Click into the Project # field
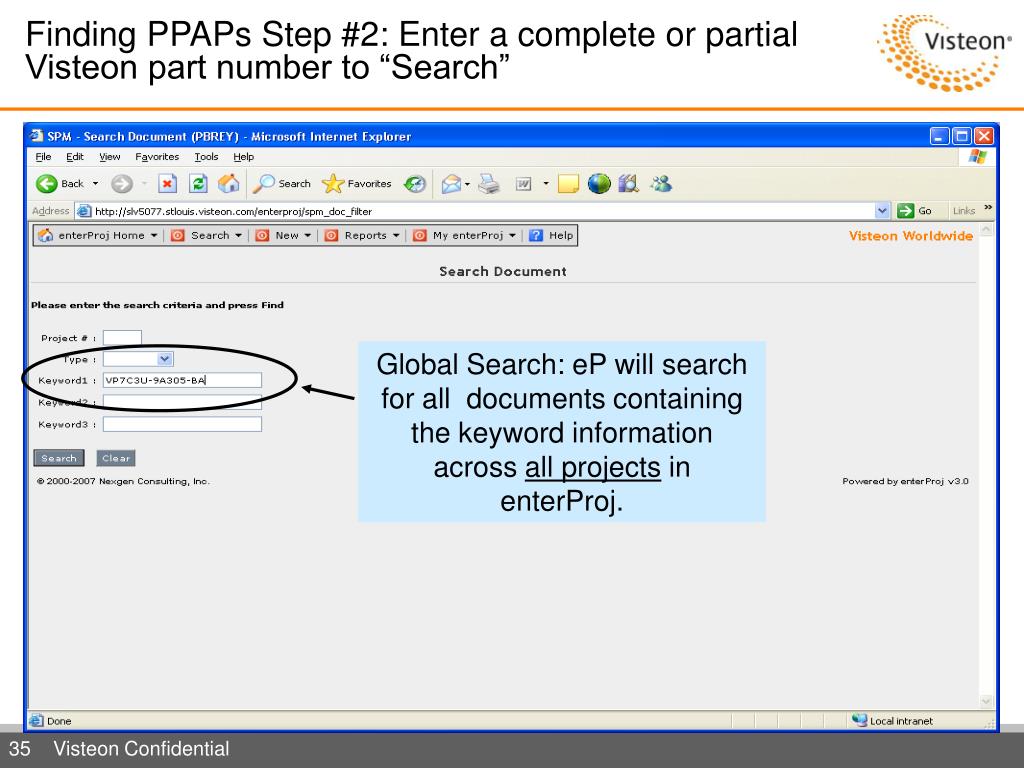 [122, 338]
